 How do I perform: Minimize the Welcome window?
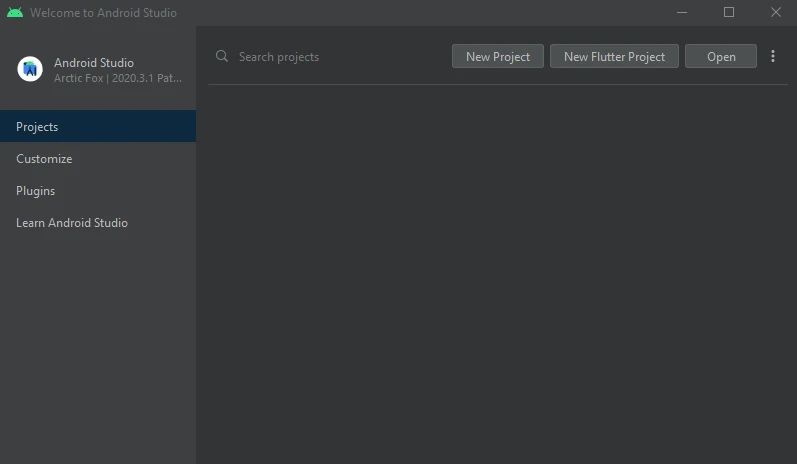click(682, 12)
